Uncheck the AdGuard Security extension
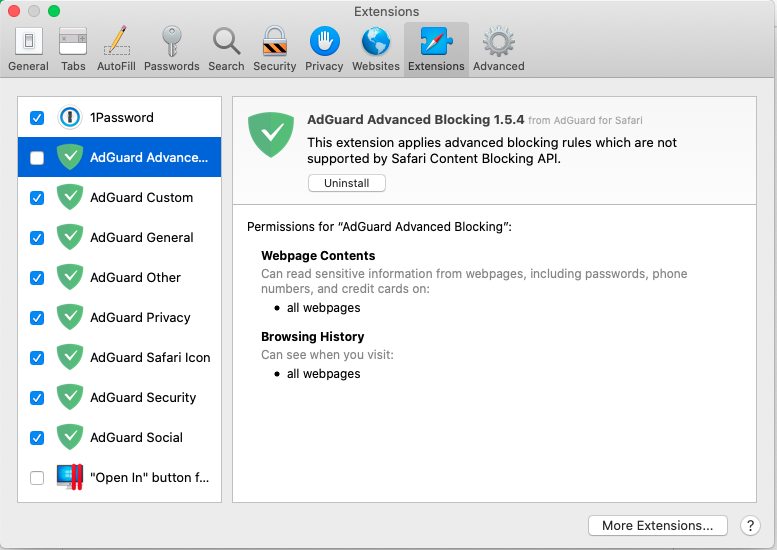Screen dimensions: 777x550 (x=37, y=398)
